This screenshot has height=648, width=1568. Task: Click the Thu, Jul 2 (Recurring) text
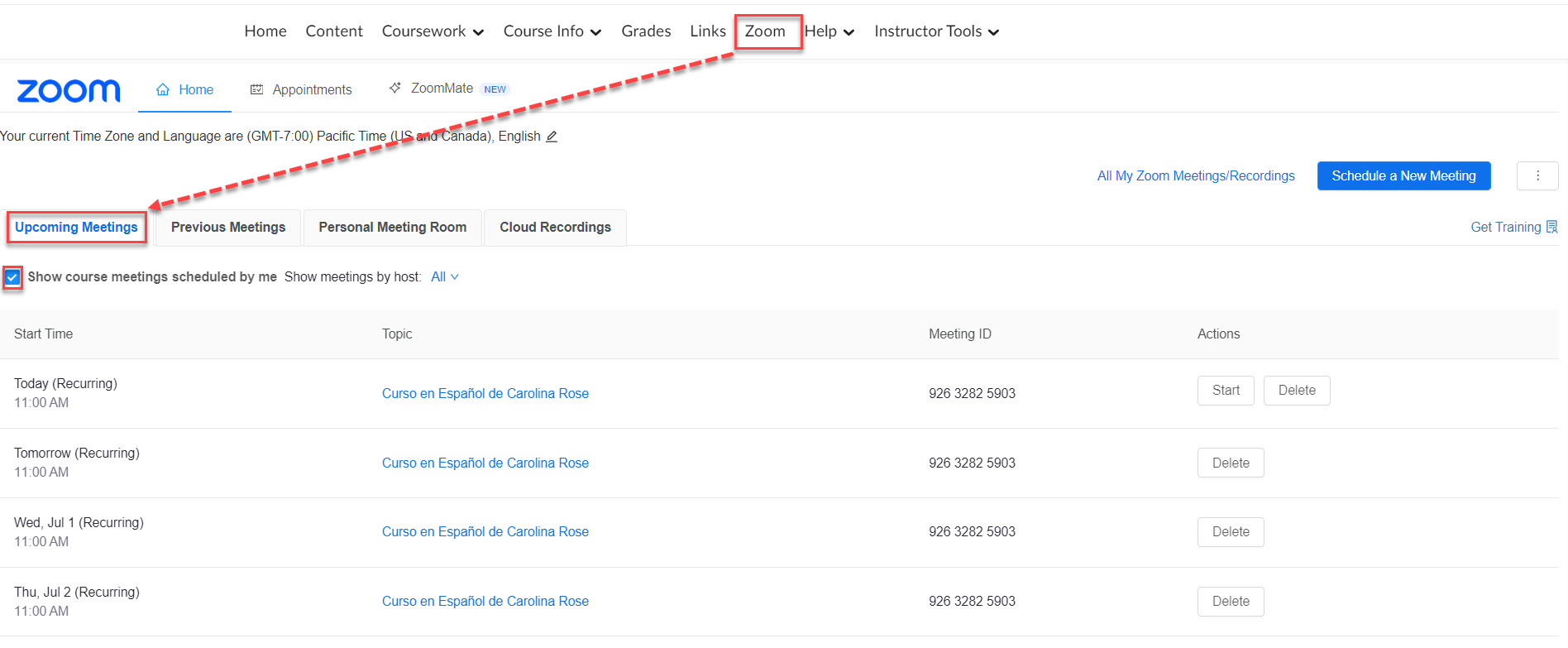tap(77, 593)
